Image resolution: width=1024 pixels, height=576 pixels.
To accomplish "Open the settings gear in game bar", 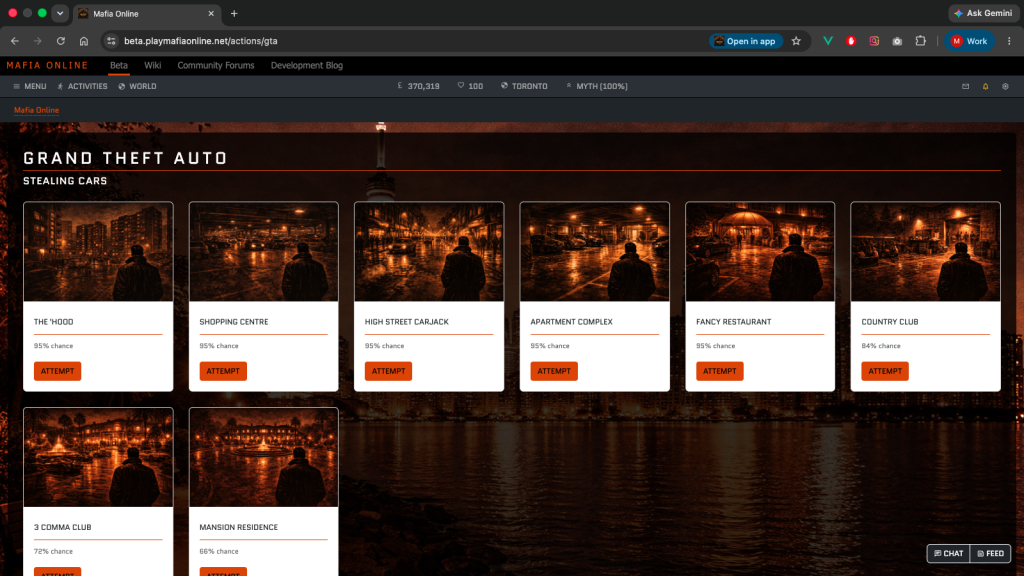I will point(1005,86).
